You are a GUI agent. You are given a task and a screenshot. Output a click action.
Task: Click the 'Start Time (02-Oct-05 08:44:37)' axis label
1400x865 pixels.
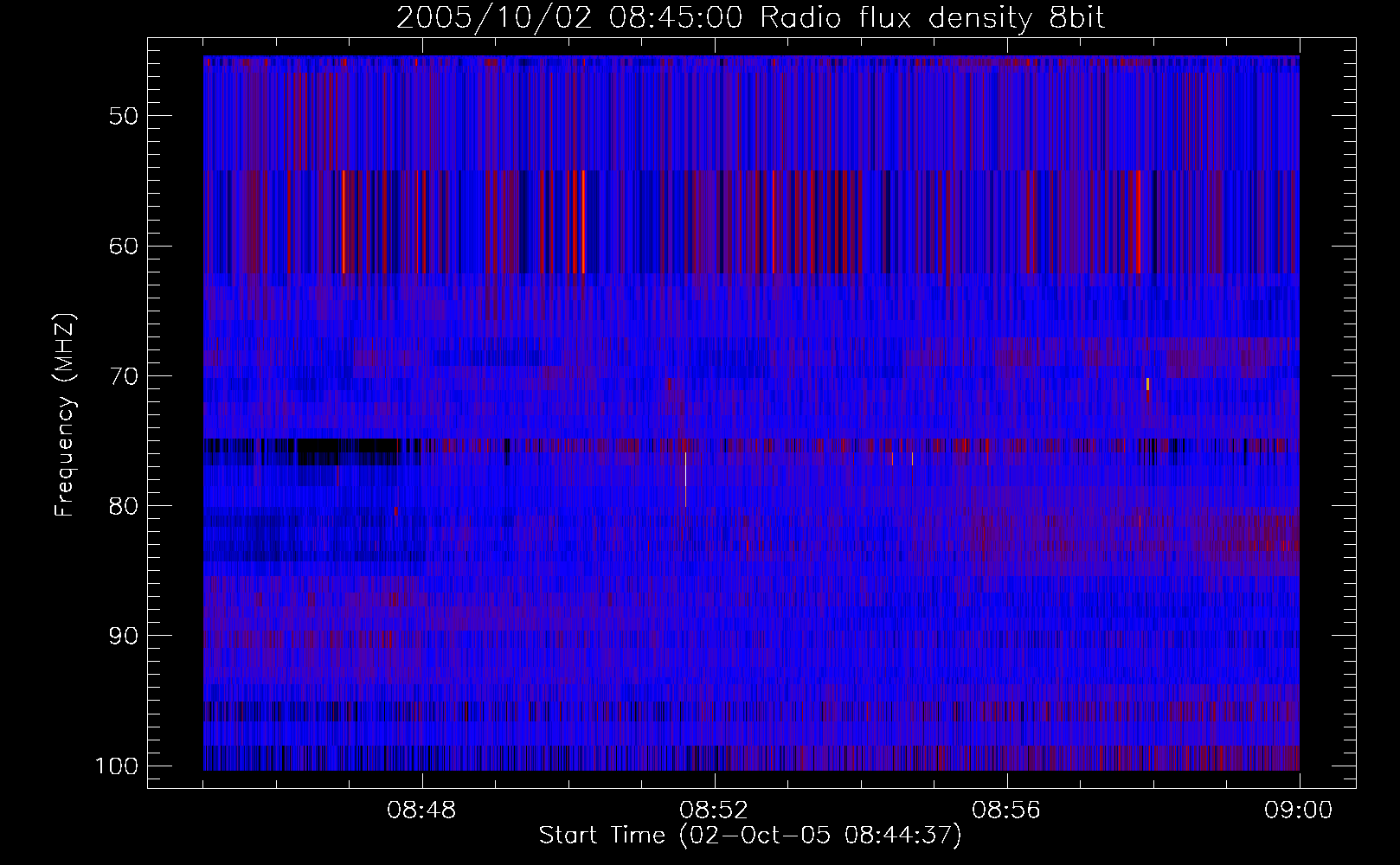[x=750, y=835]
